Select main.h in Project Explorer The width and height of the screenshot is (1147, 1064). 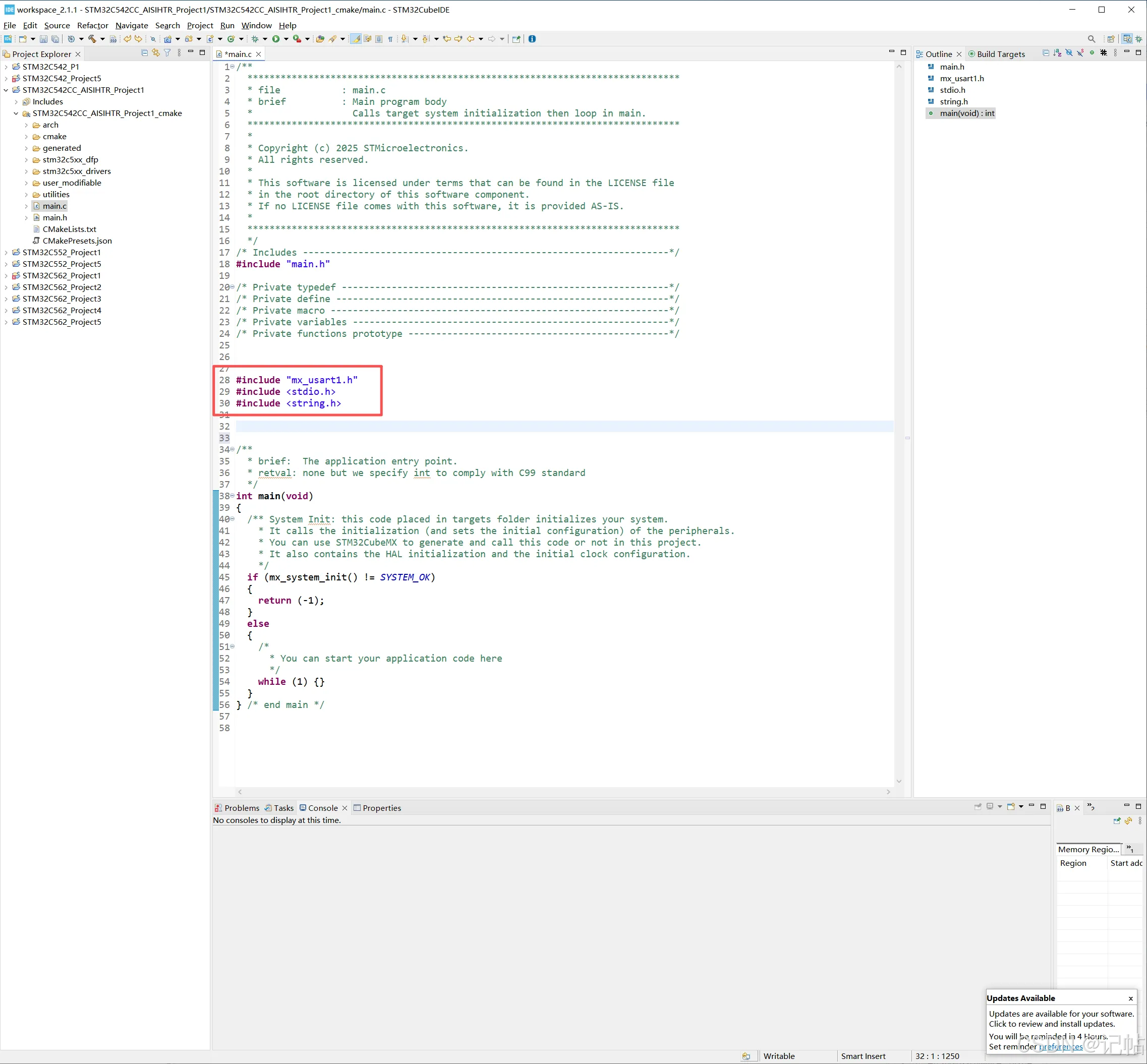tap(54, 218)
